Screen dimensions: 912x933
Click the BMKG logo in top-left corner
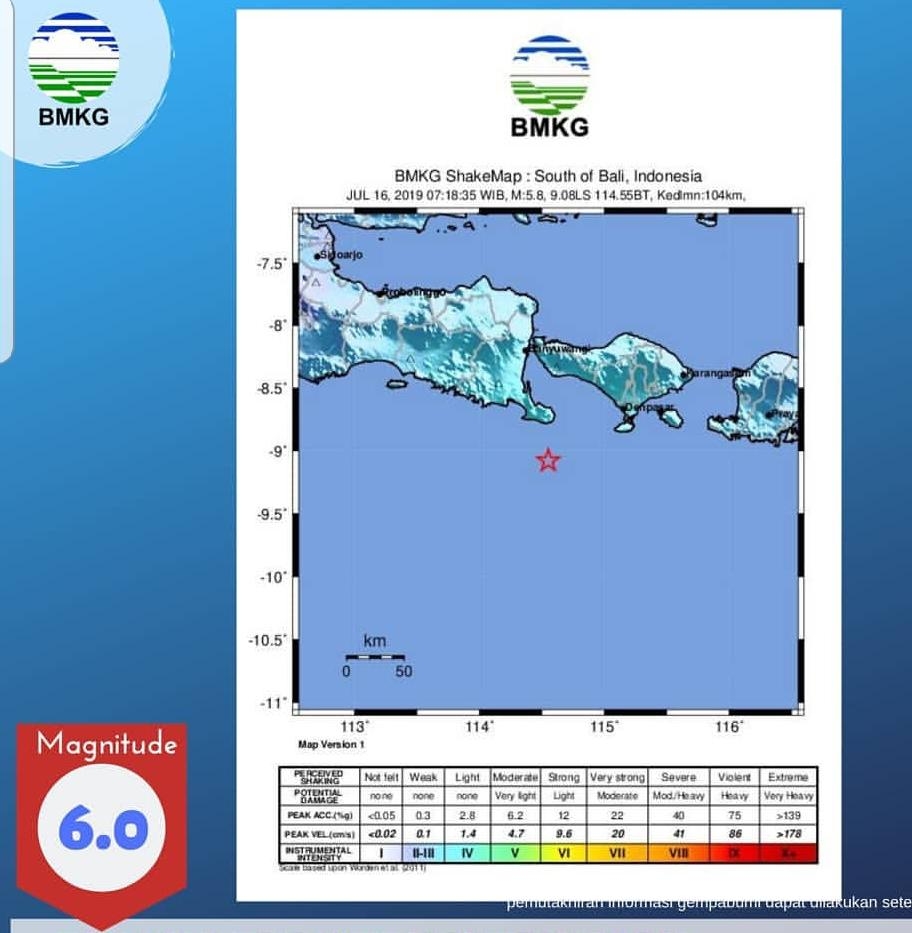pos(73,70)
